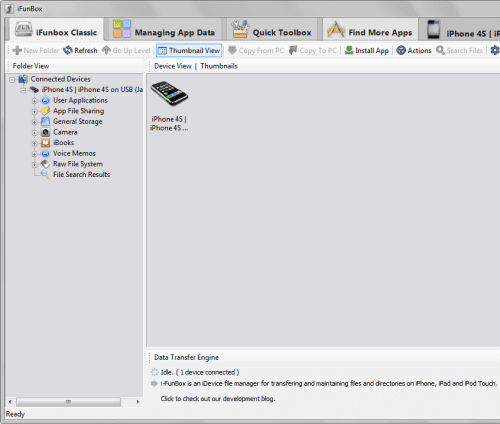This screenshot has height=424, width=500.
Task: Click the Data Transfer Engine header
Action: [186, 357]
